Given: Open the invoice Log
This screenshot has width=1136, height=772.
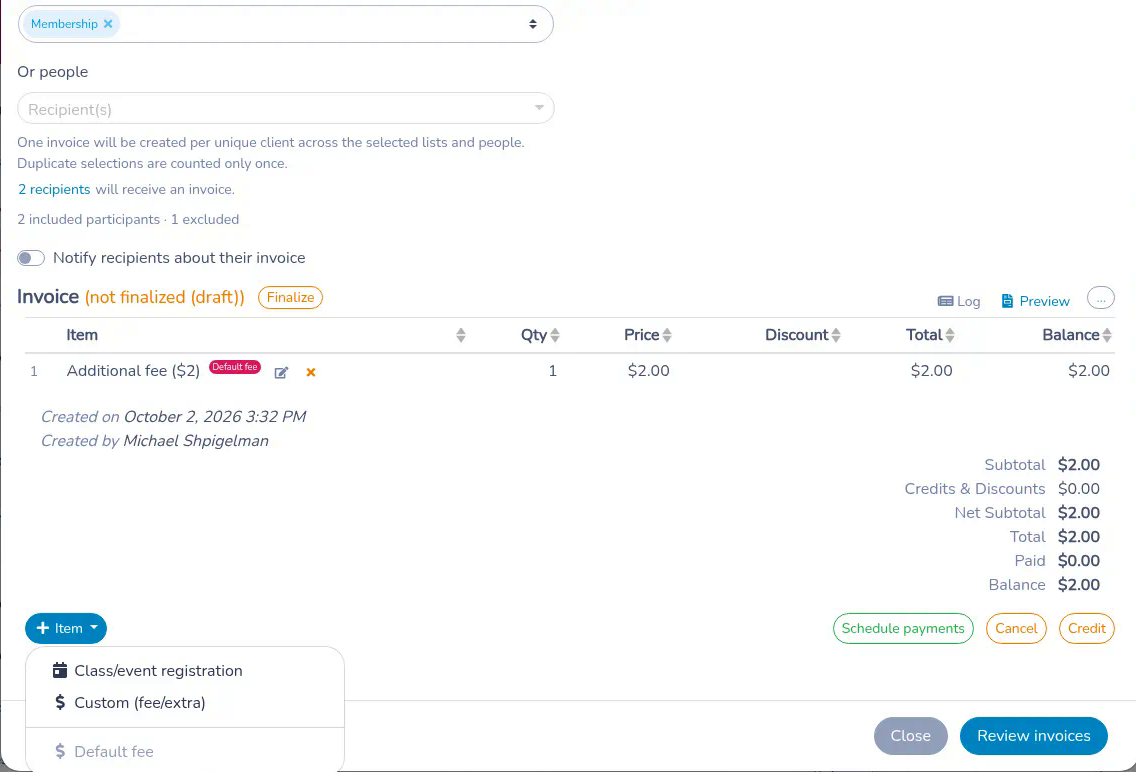Looking at the screenshot, I should pyautogui.click(x=959, y=301).
